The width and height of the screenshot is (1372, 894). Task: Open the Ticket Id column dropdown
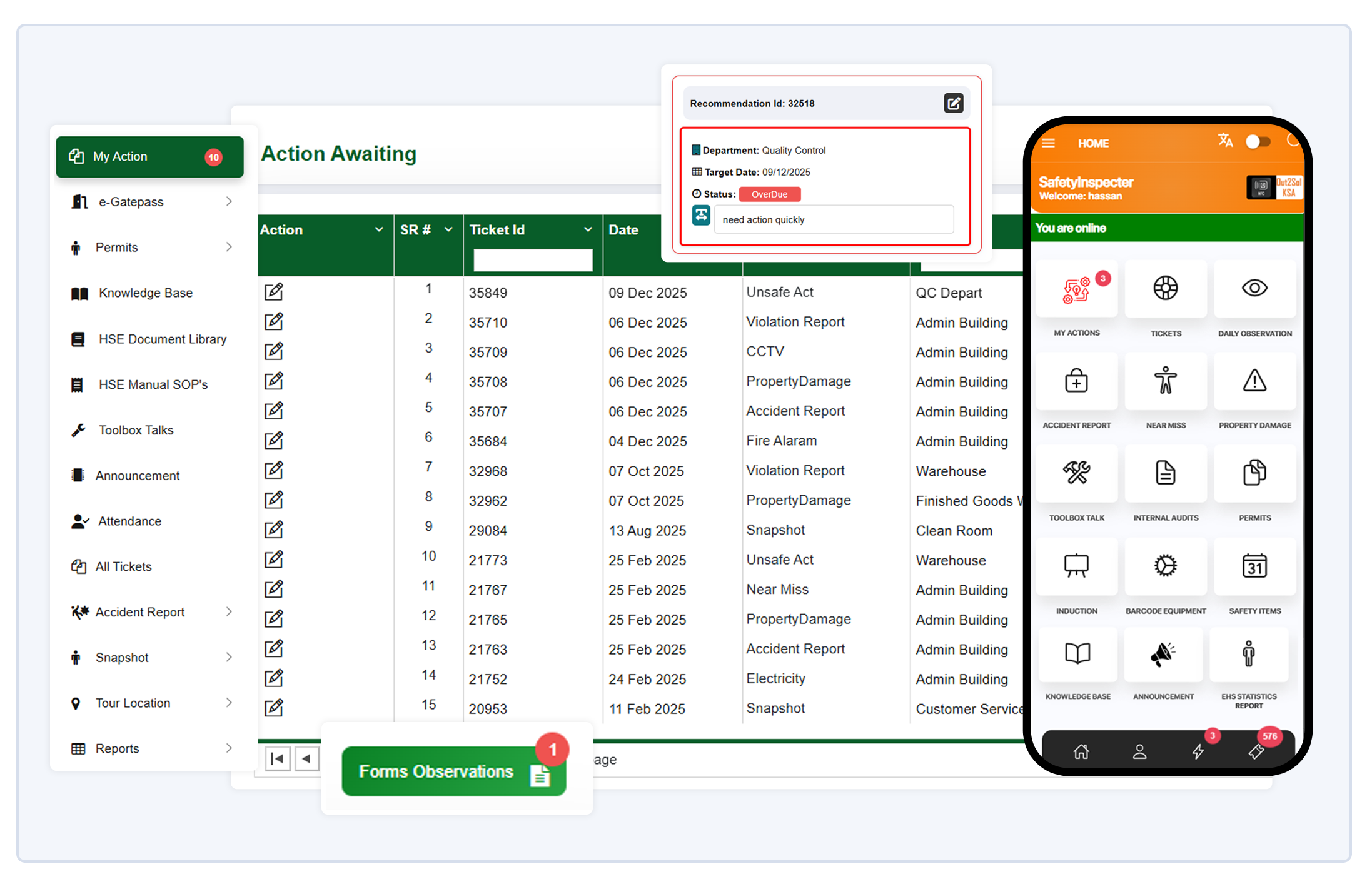[x=588, y=229]
